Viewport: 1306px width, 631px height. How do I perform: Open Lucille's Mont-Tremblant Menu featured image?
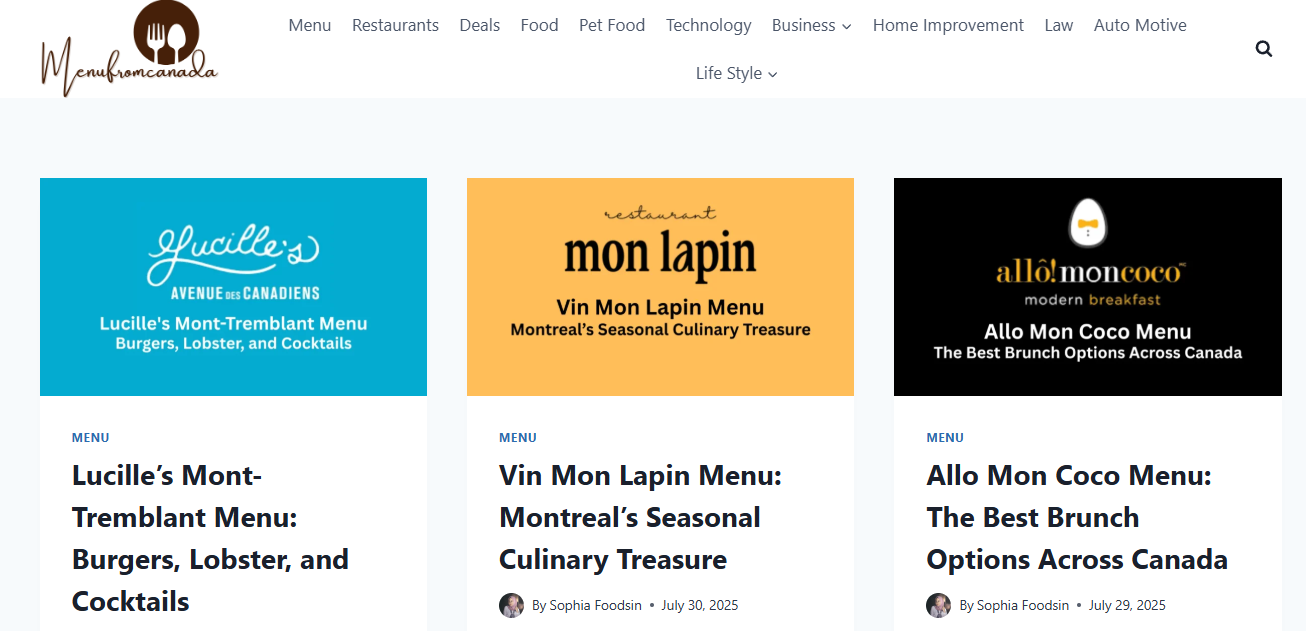pos(233,287)
